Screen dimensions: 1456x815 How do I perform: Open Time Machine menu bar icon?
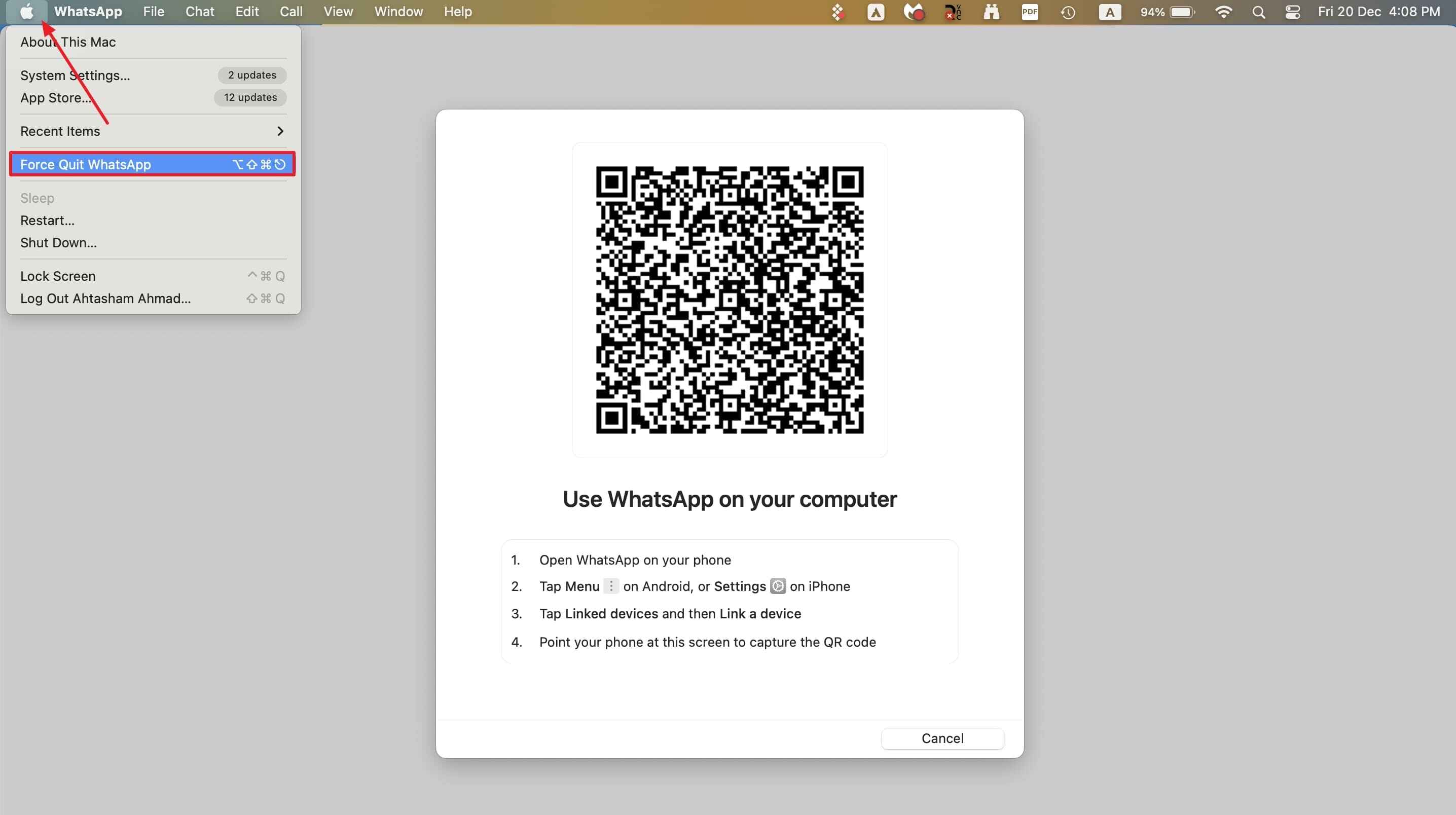click(x=1068, y=12)
